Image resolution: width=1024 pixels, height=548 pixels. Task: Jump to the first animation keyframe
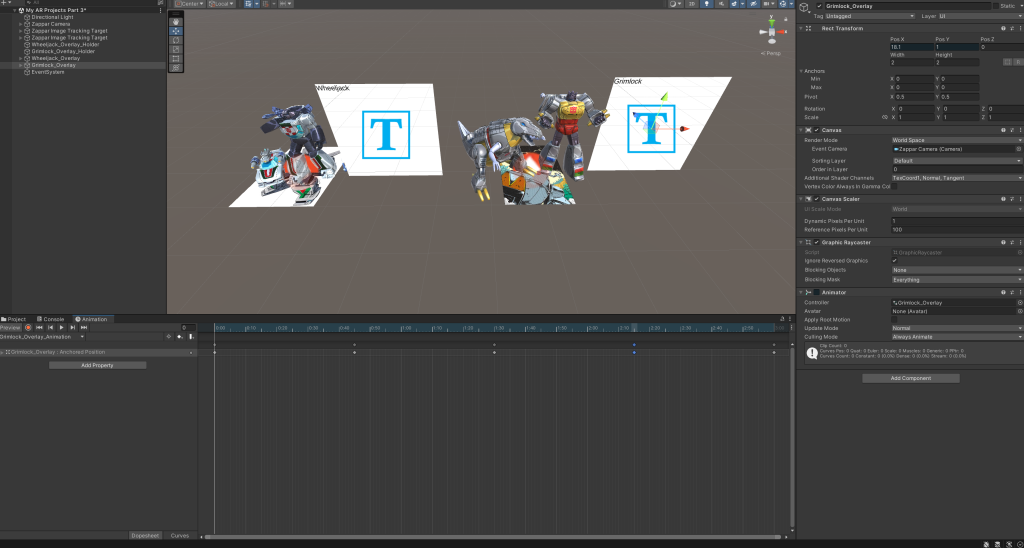[39, 327]
